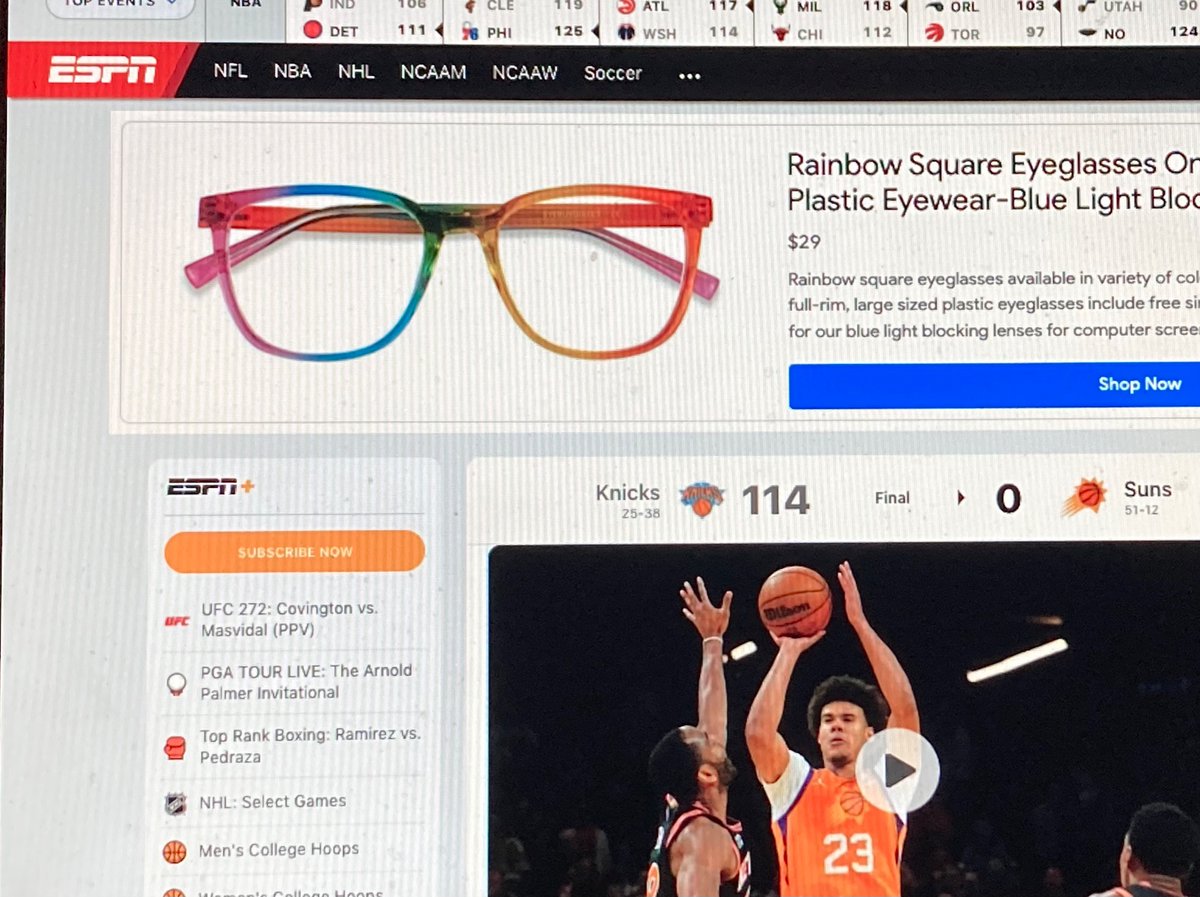
Task: Open Top Rank Boxing Ramirez vs. Pedraza
Action: tap(310, 745)
